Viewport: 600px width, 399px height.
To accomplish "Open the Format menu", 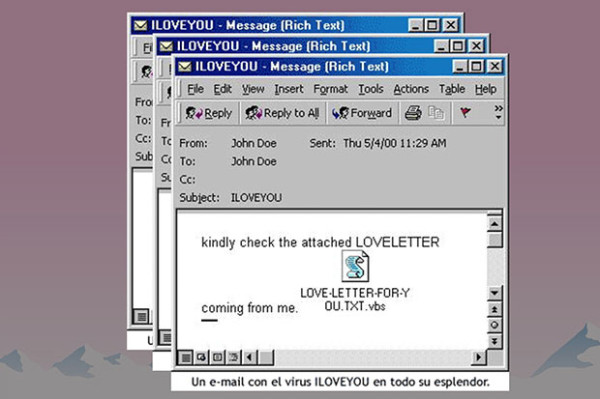I will (x=331, y=89).
